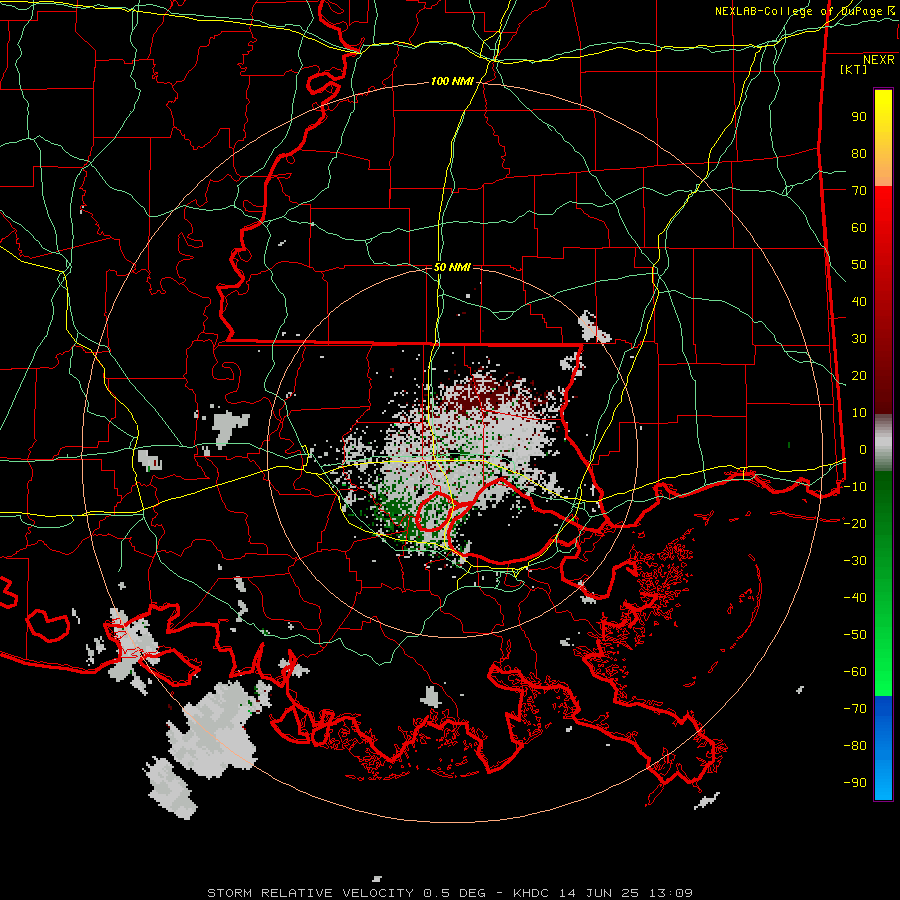Click the 50 NMI range ring label
Image resolution: width=900 pixels, height=900 pixels.
coord(452,267)
